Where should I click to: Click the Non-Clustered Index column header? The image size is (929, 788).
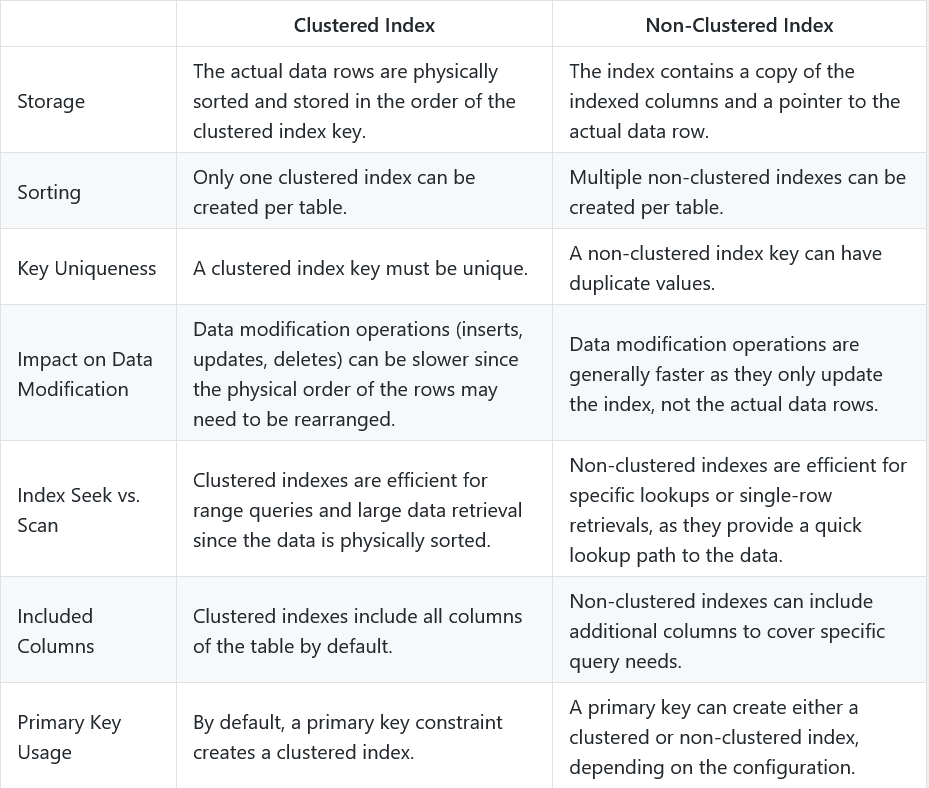coord(739,25)
